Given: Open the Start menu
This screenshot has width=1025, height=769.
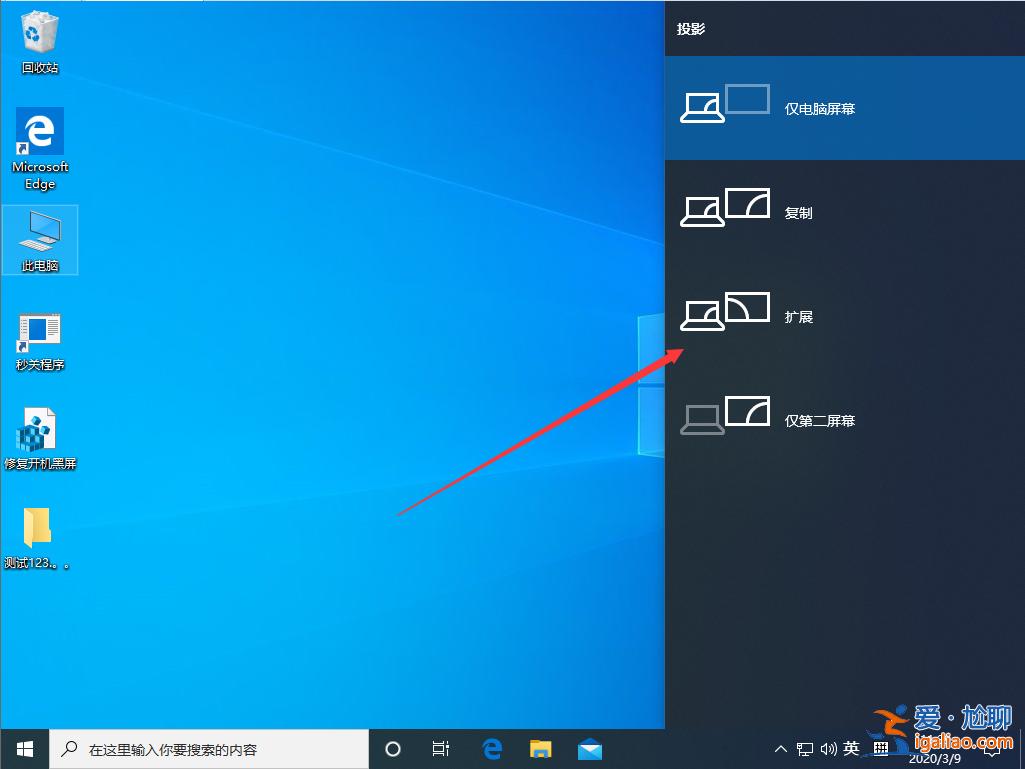Looking at the screenshot, I should [x=23, y=748].
